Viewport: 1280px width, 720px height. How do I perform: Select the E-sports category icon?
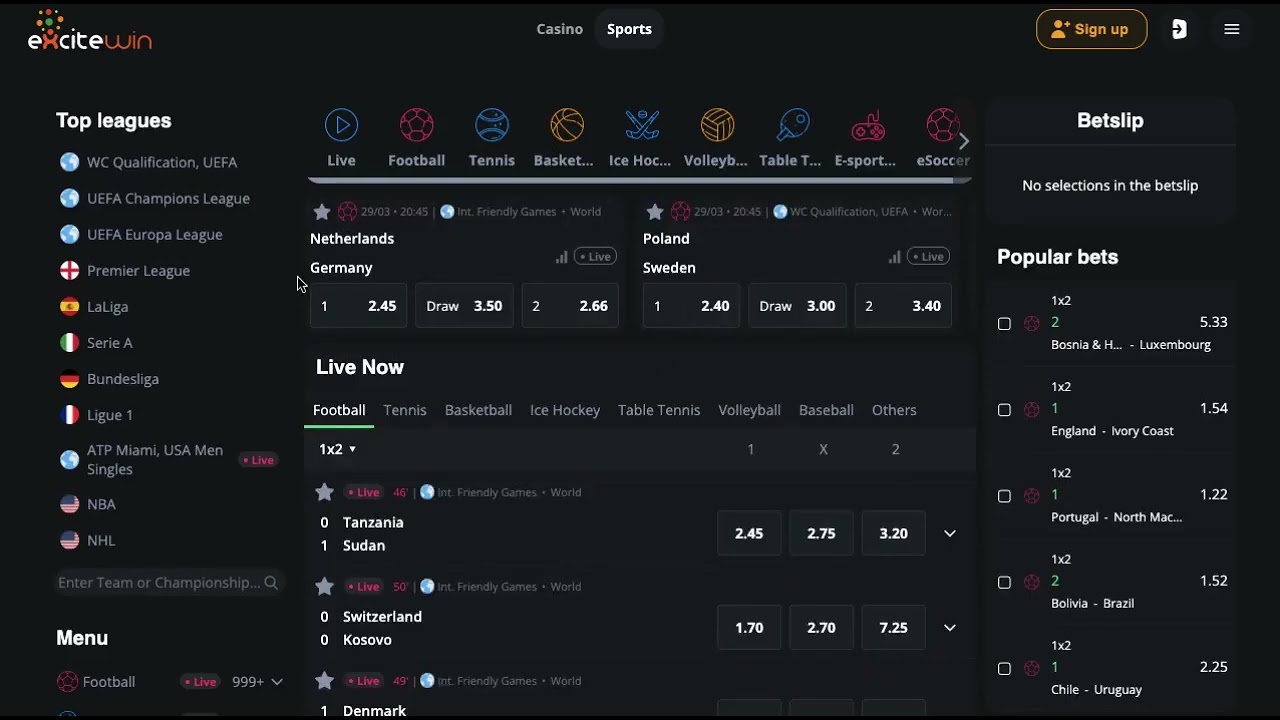pos(867,126)
